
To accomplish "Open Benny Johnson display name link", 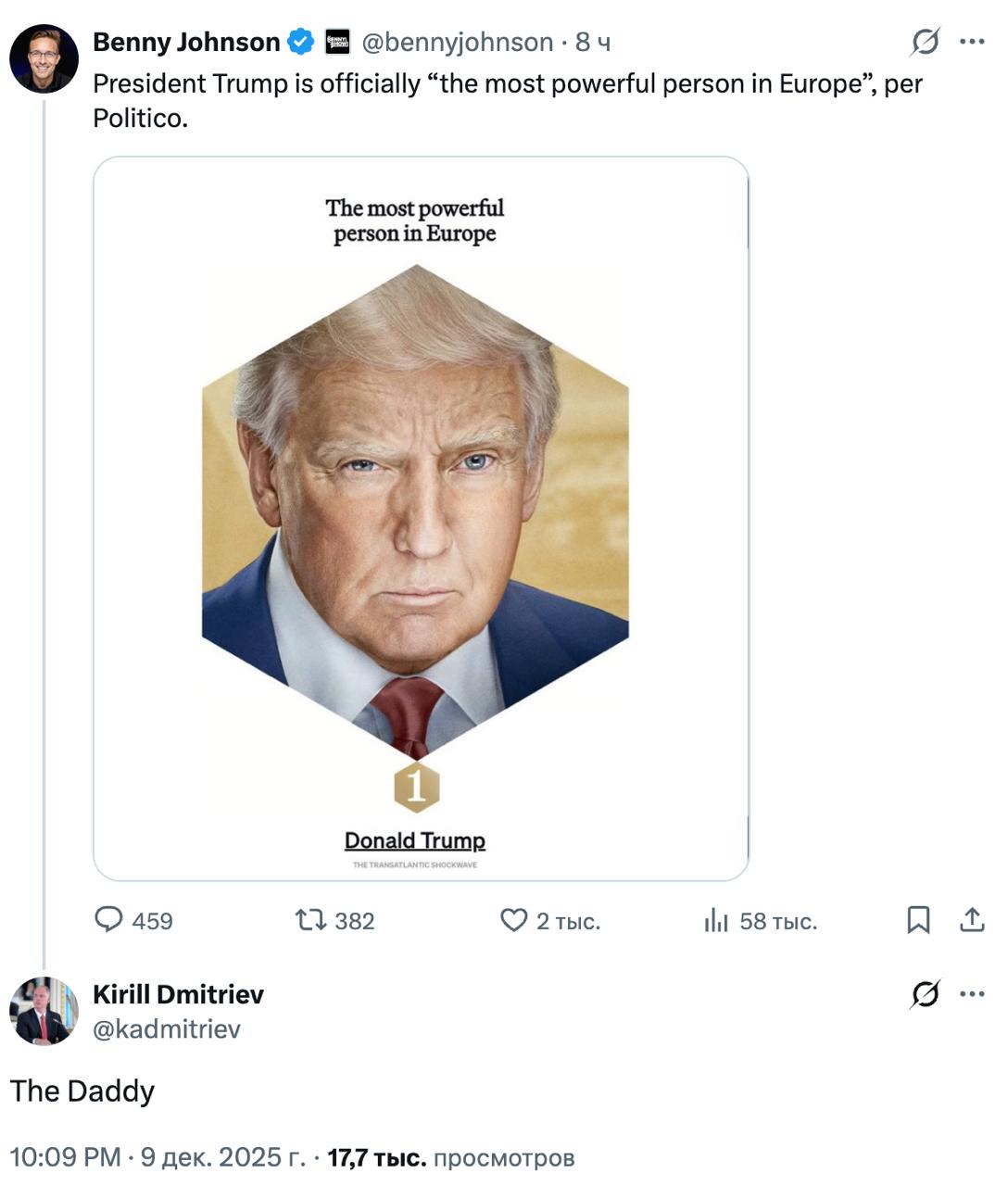I will [x=186, y=42].
